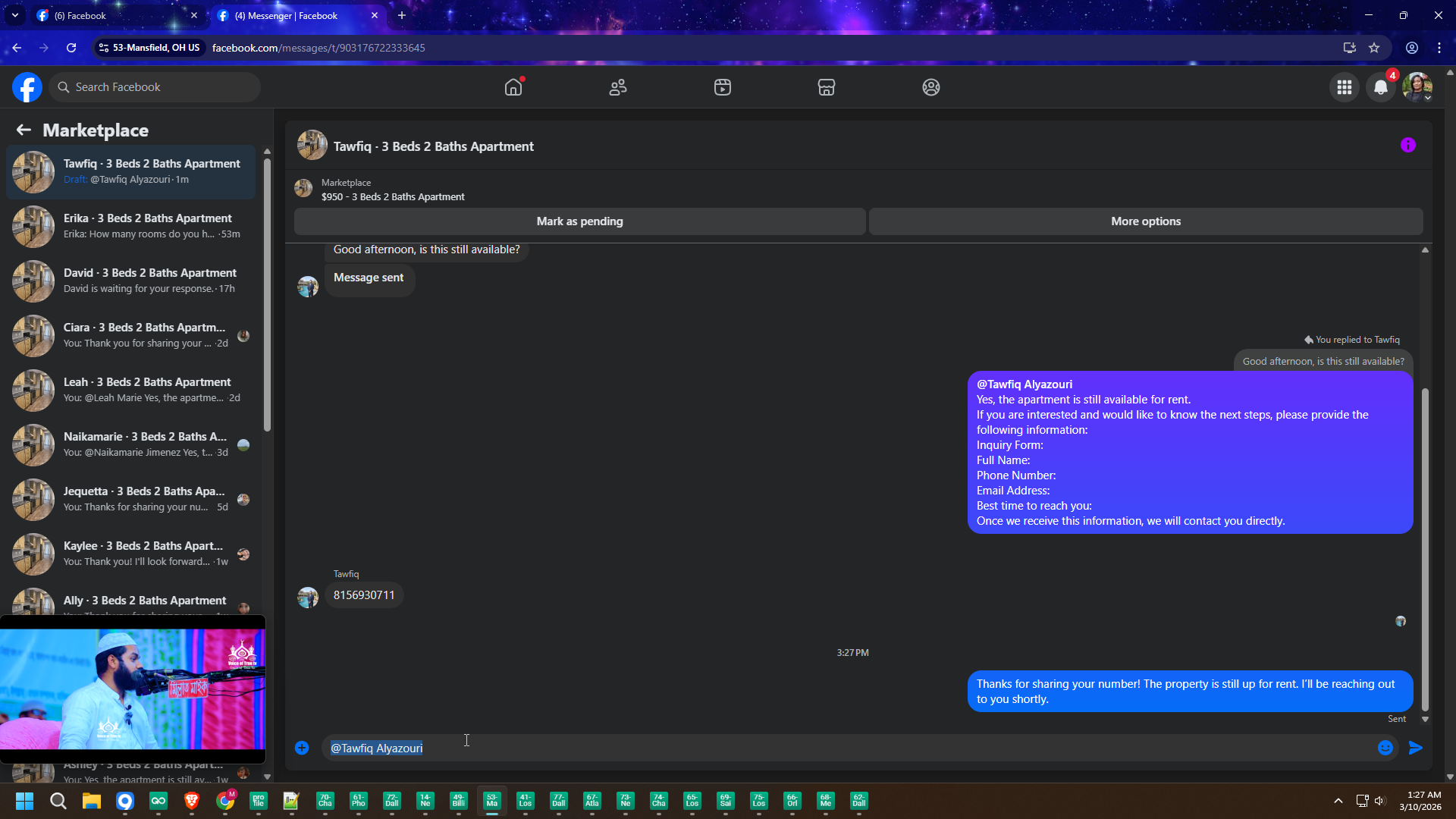Expand the browser tab search chevron

[14, 15]
